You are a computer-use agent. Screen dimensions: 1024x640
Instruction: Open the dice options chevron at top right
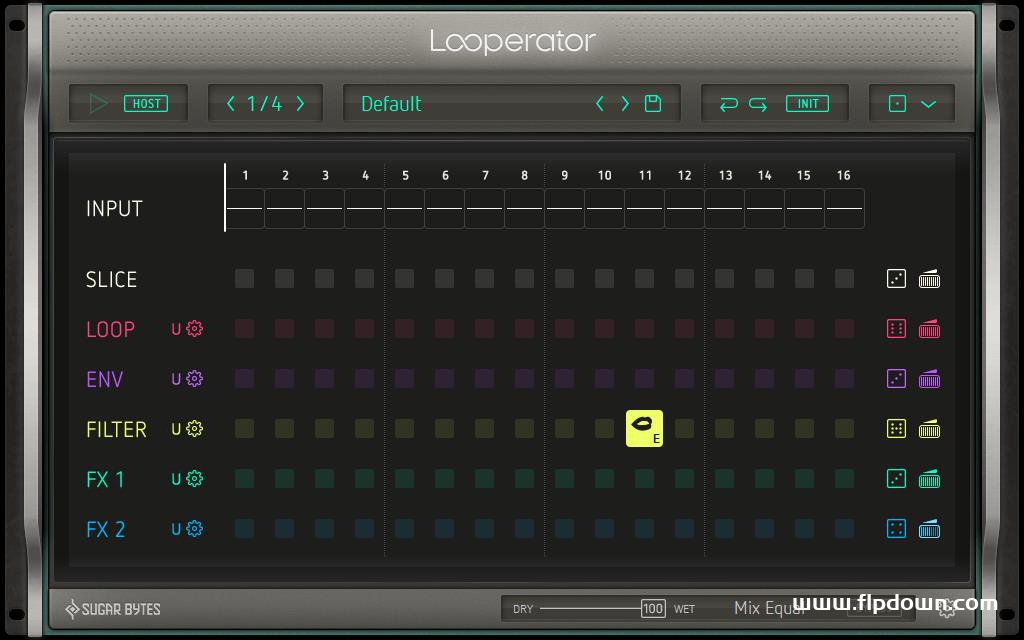tap(929, 103)
